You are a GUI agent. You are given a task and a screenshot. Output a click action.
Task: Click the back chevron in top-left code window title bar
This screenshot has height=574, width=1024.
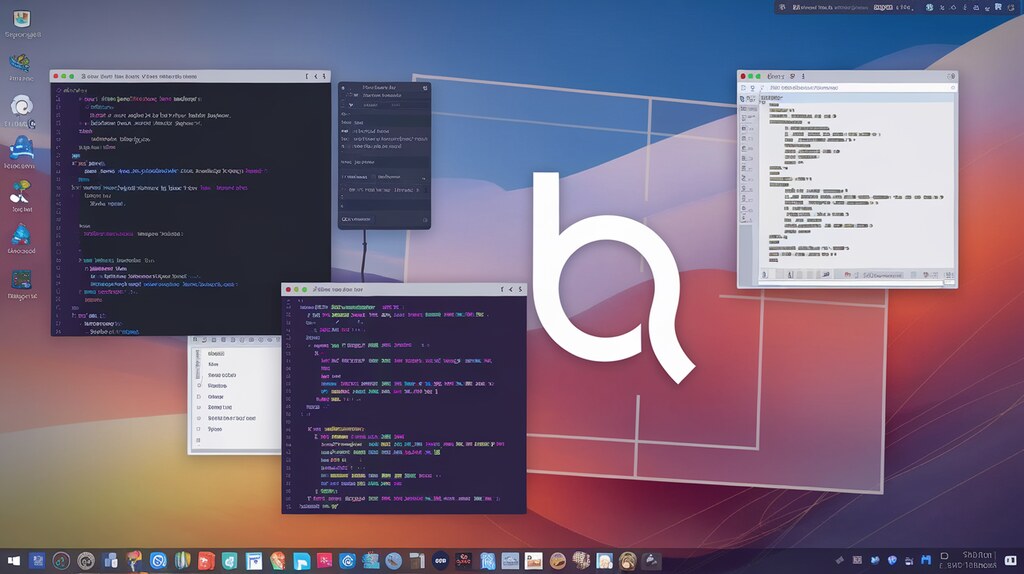(316, 76)
